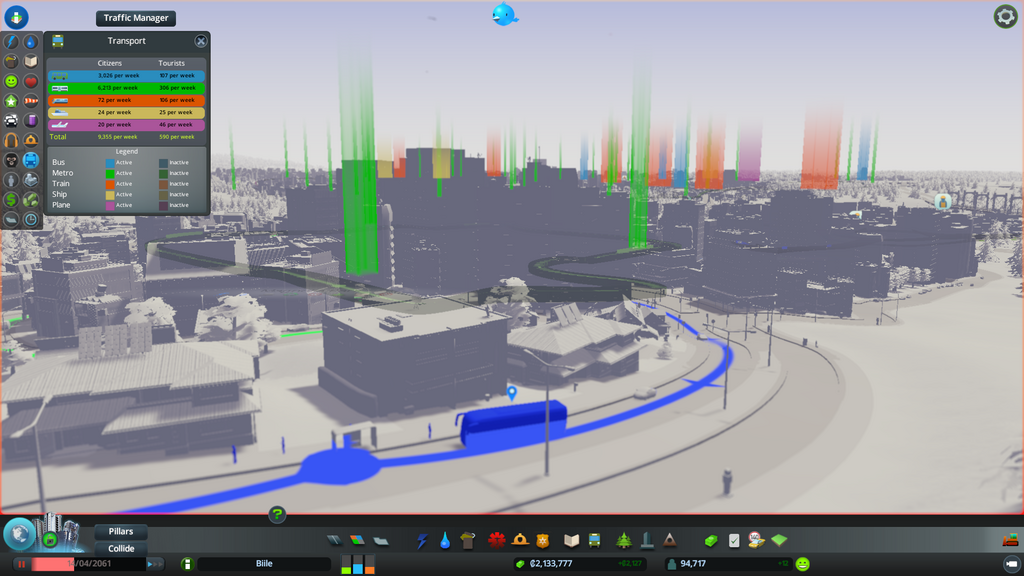
Task: Open the Traffic Manager menu
Action: pyautogui.click(x=136, y=18)
